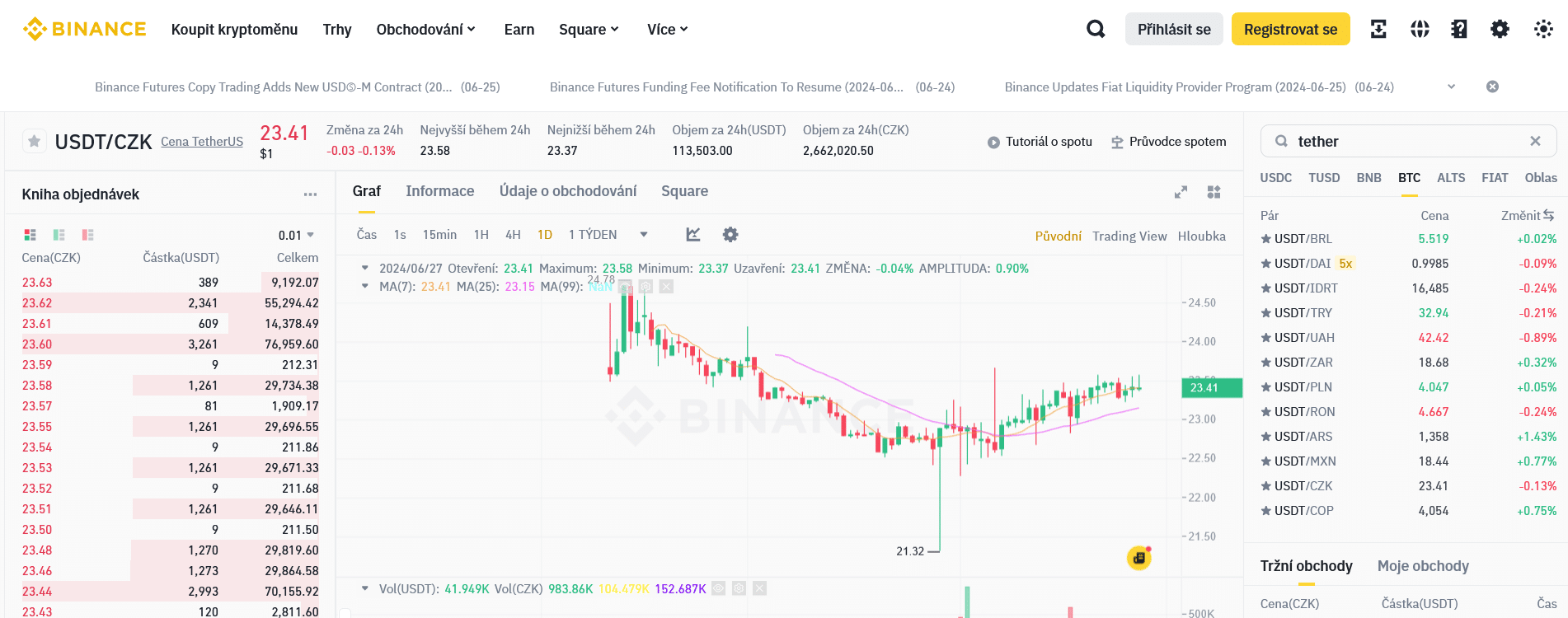Focus the tether pair search box
Screen dimensions: 1568x618
1408,141
